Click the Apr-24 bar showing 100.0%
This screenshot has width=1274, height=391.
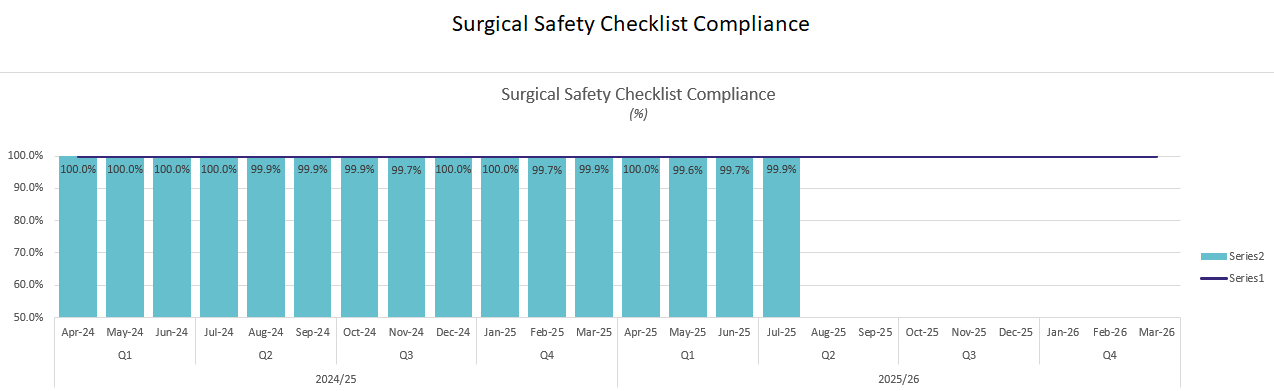point(78,236)
